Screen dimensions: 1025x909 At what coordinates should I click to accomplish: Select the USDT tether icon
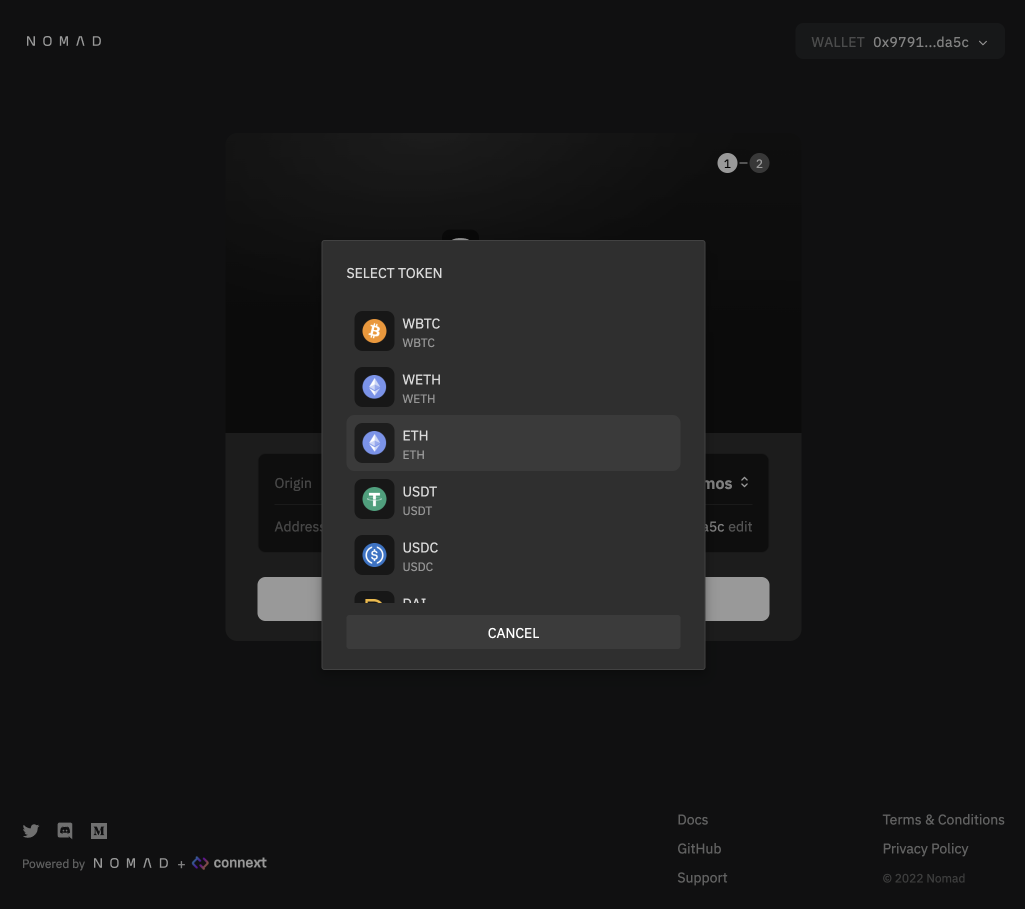[374, 499]
